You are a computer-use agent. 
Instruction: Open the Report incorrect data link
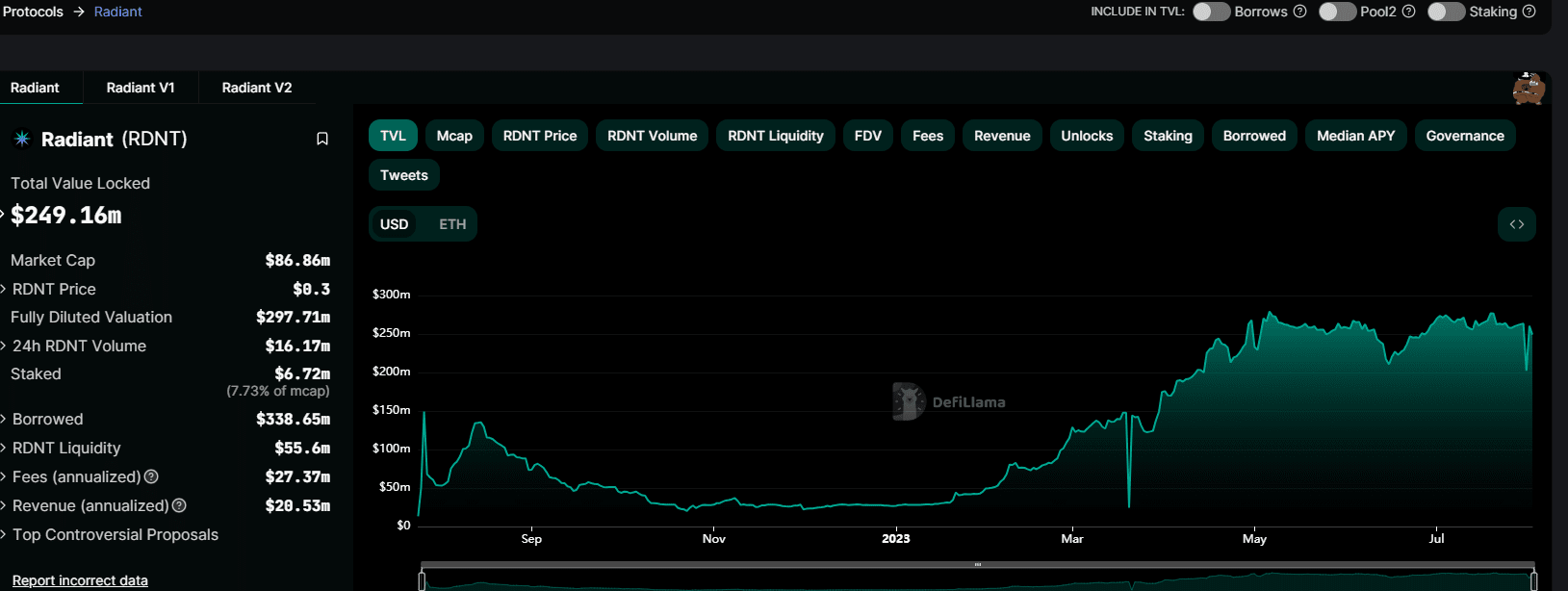[x=80, y=580]
